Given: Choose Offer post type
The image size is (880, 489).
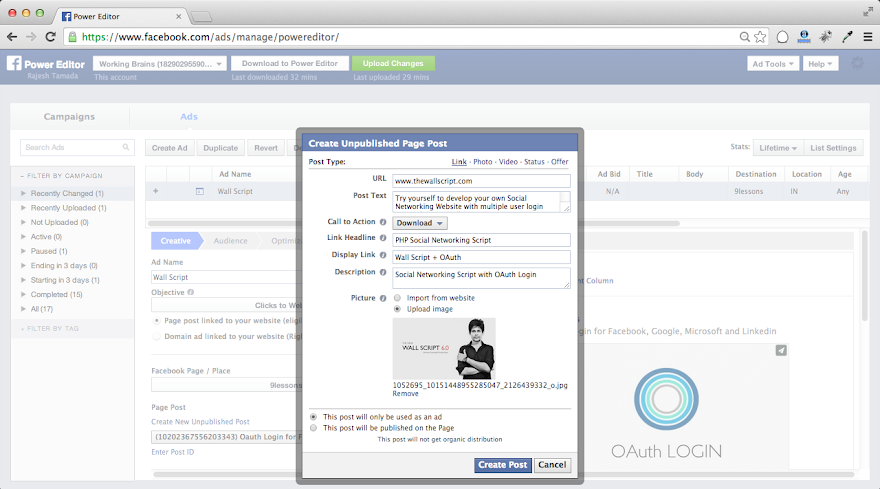Looking at the screenshot, I should (x=560, y=162).
